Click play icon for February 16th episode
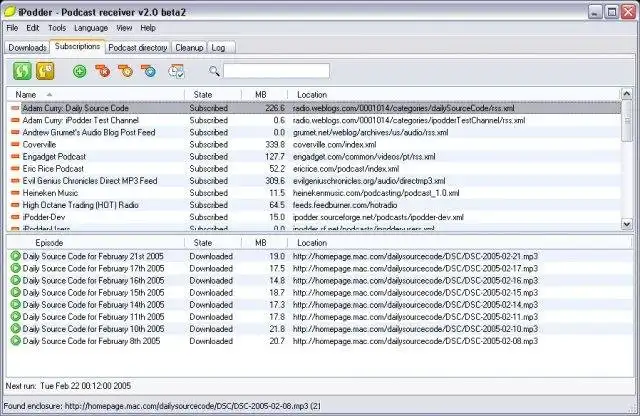This screenshot has height=416, width=640. 16,280
